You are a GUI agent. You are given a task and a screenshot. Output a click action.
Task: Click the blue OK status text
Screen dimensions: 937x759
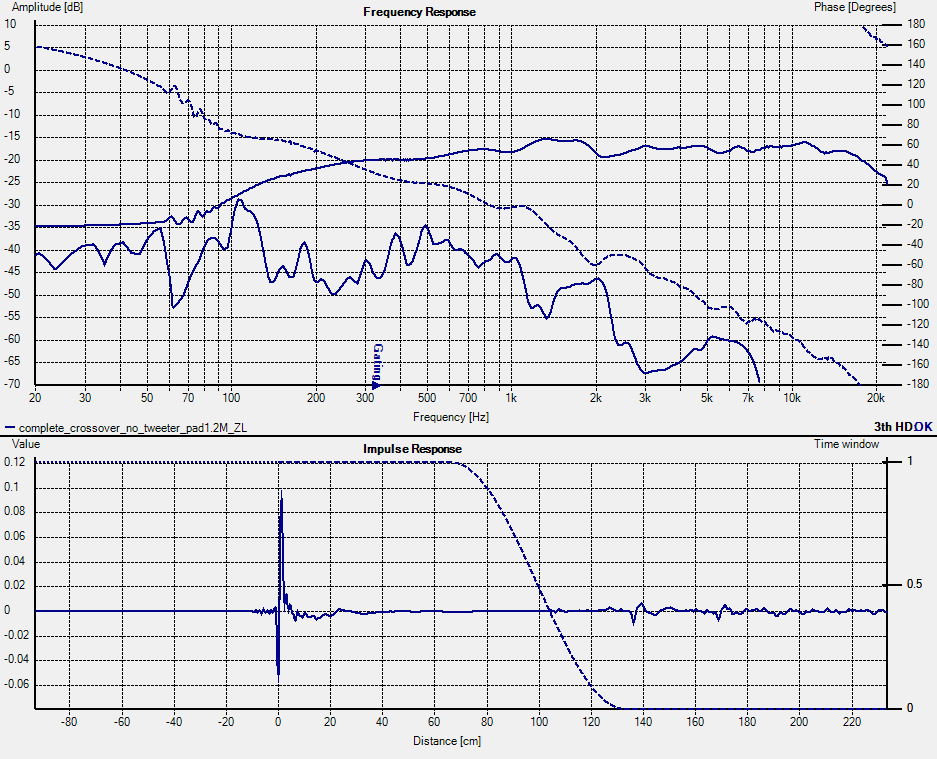923,427
